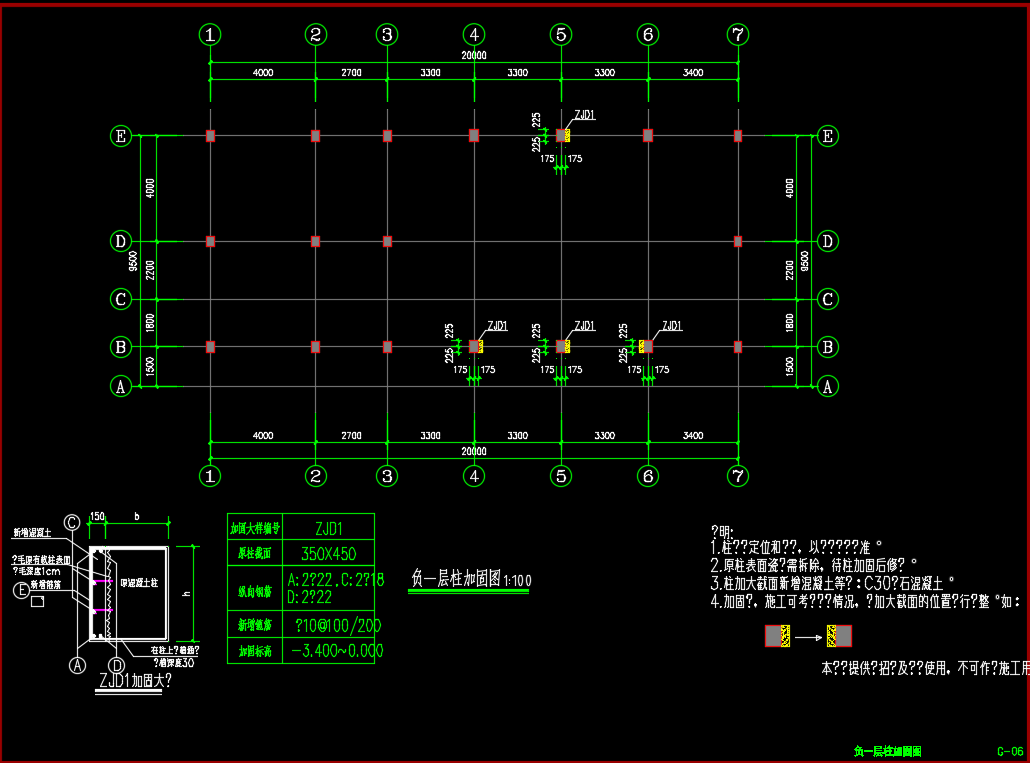The width and height of the screenshot is (1030, 763).
Task: Select the G-06 sheet number text
Action: (x=1010, y=751)
